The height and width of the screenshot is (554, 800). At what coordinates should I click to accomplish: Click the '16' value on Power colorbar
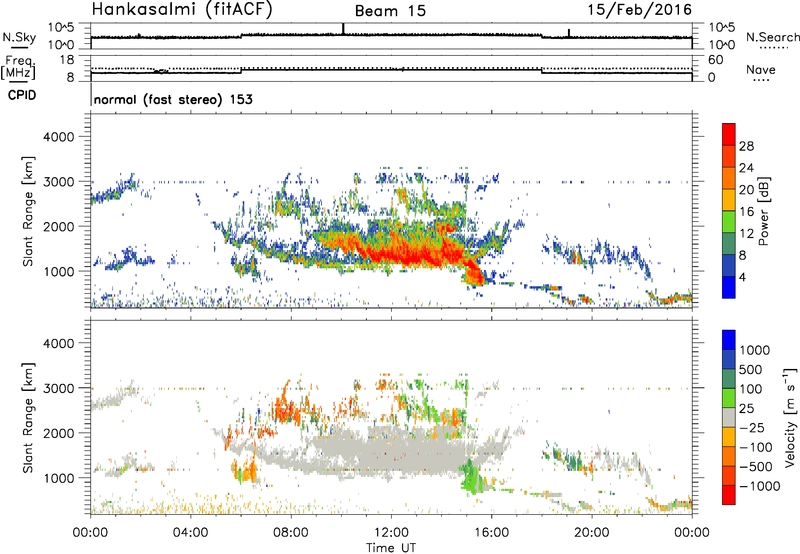tap(746, 212)
